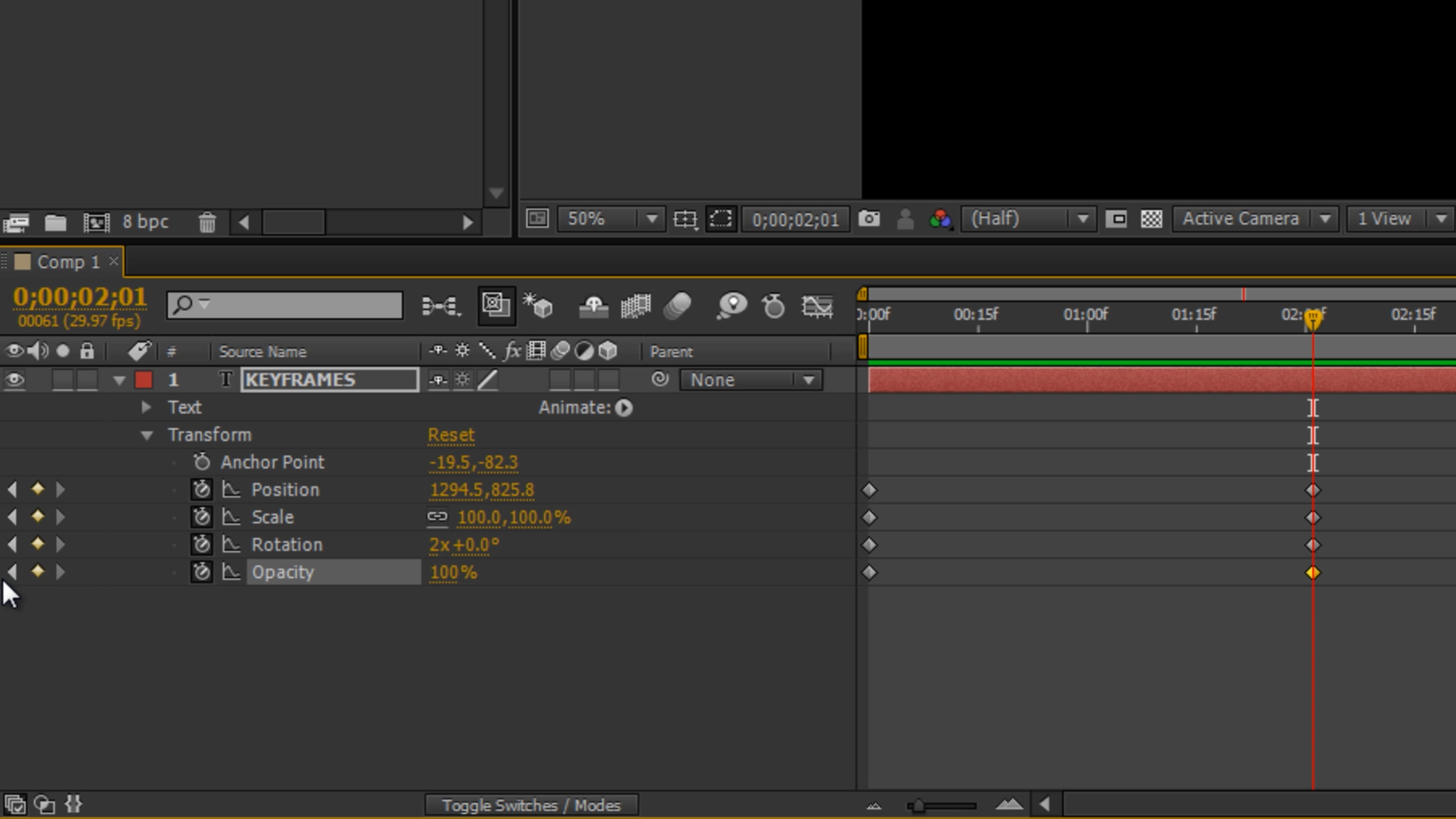Collapse the Transform property group
Viewport: 1456px width, 819px height.
click(146, 435)
